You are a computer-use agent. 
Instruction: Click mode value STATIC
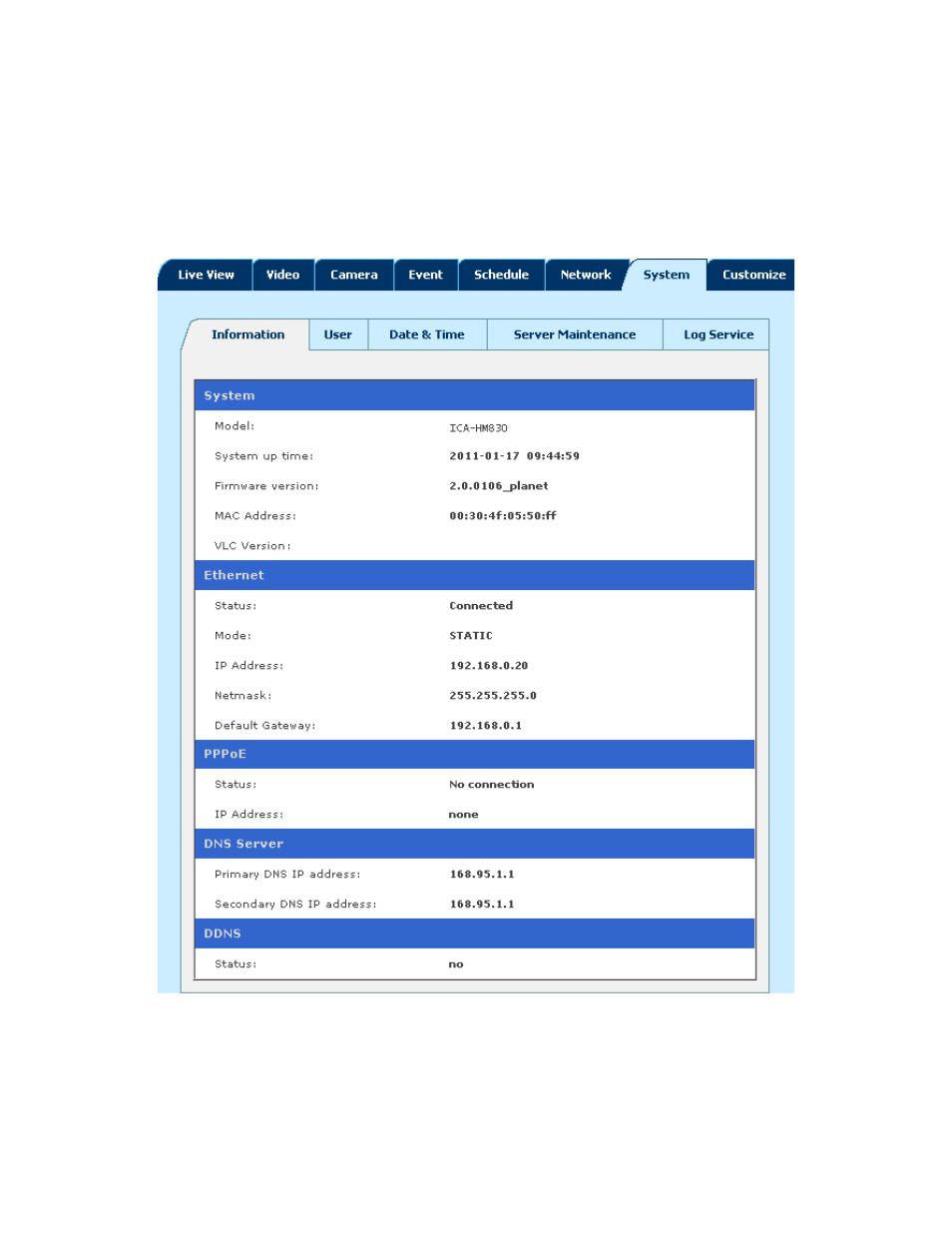[x=471, y=636]
